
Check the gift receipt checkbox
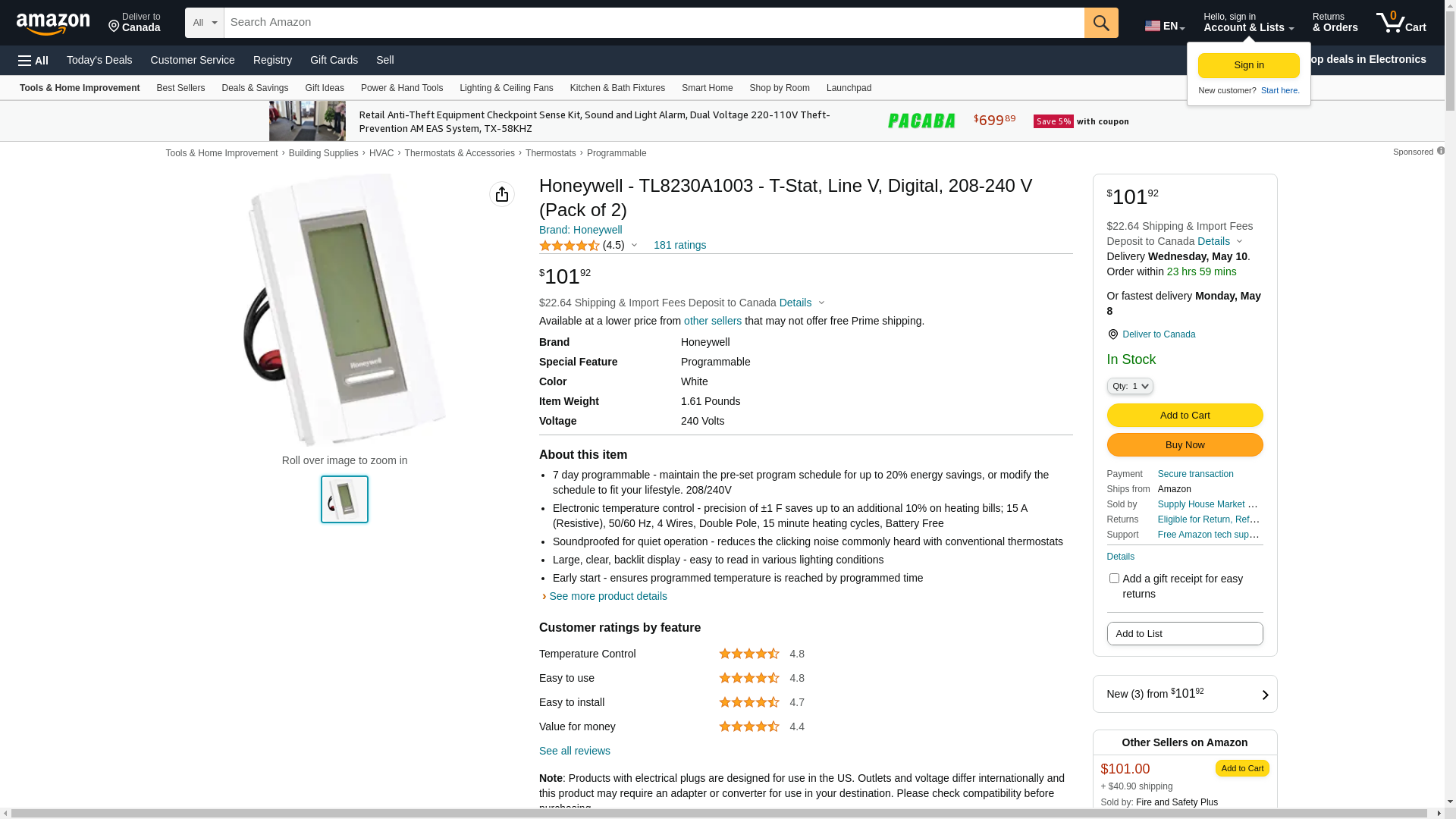[1114, 579]
